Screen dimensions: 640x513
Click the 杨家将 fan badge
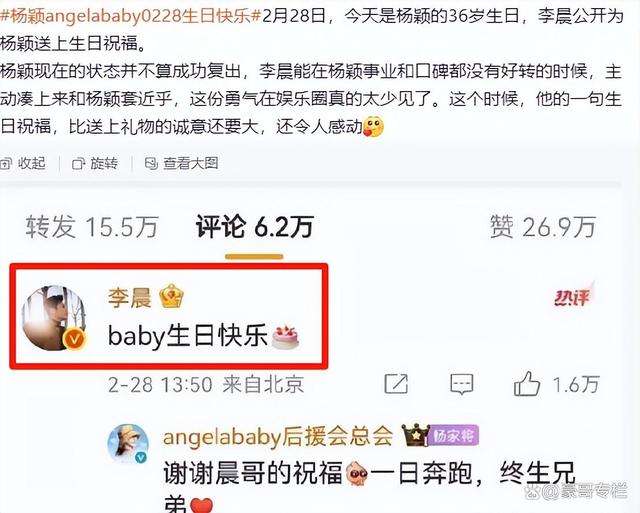(x=453, y=436)
